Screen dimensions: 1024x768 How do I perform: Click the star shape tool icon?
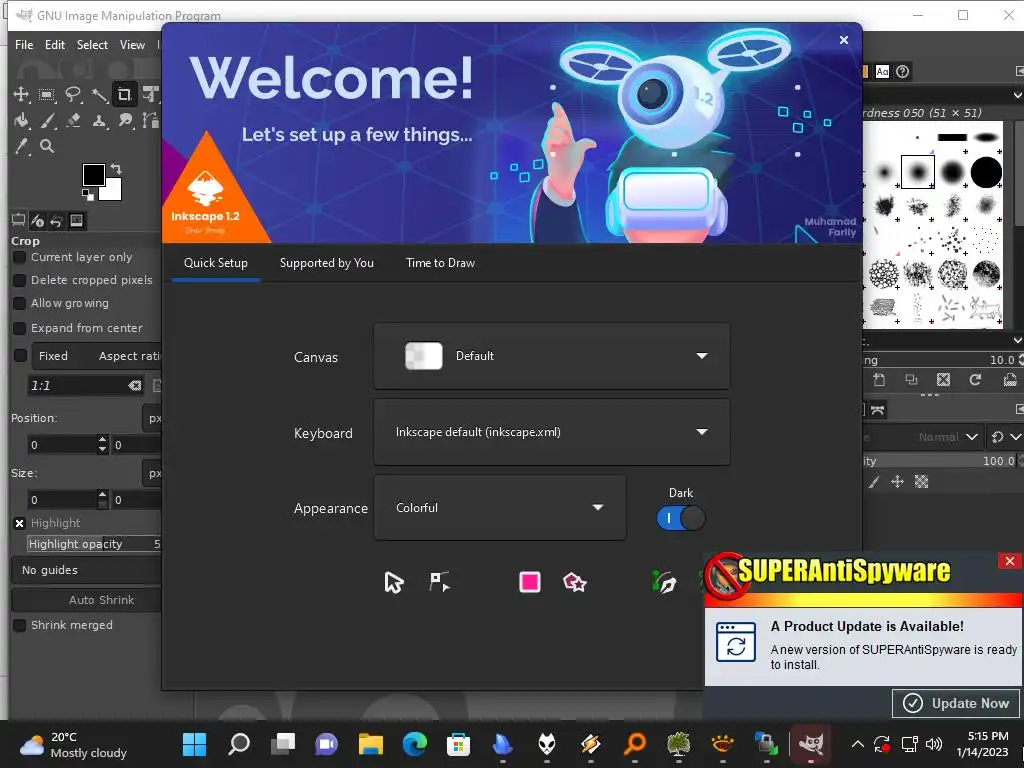click(x=575, y=581)
